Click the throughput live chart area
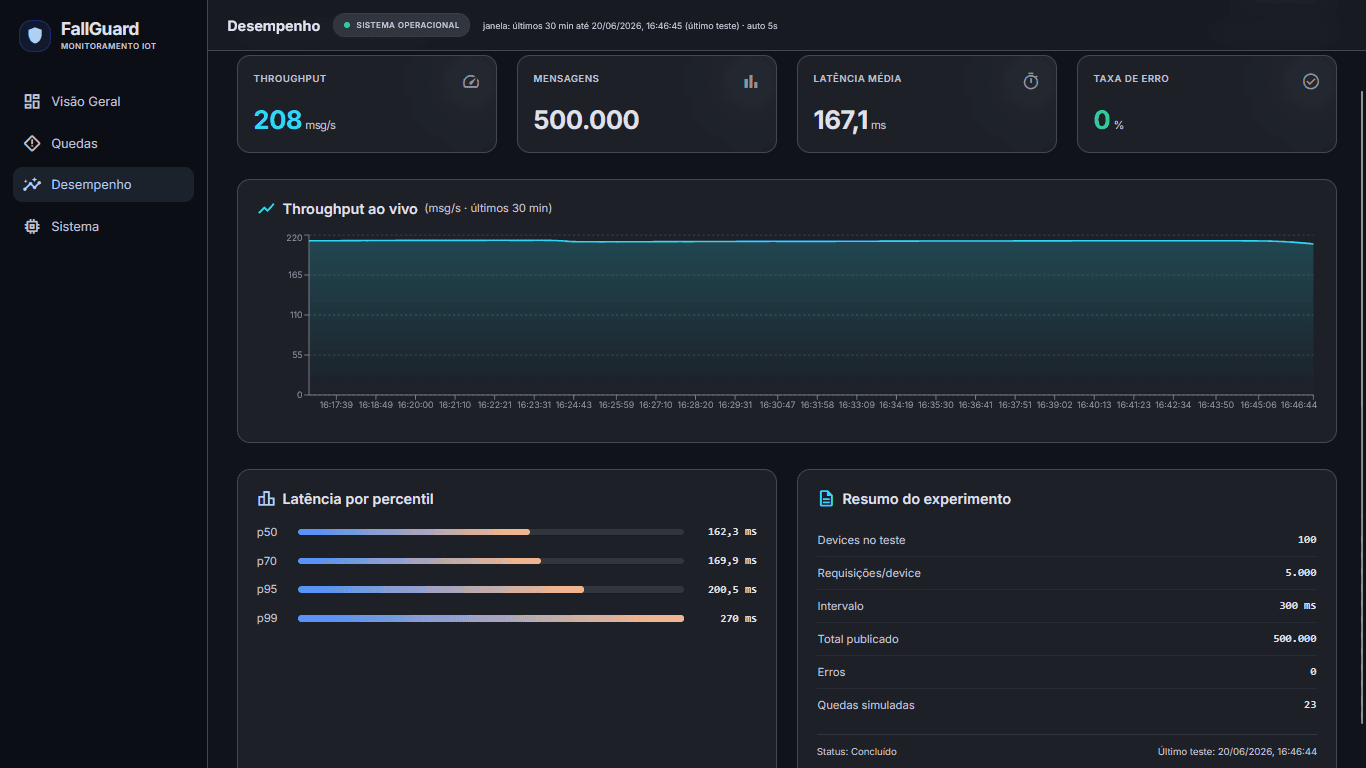1366x768 pixels. point(810,316)
